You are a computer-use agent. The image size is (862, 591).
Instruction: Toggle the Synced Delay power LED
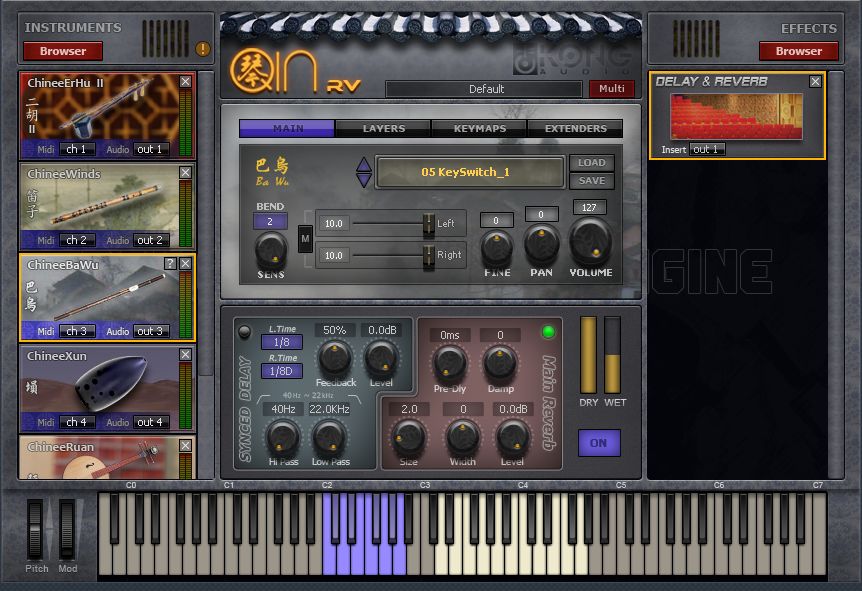(244, 332)
